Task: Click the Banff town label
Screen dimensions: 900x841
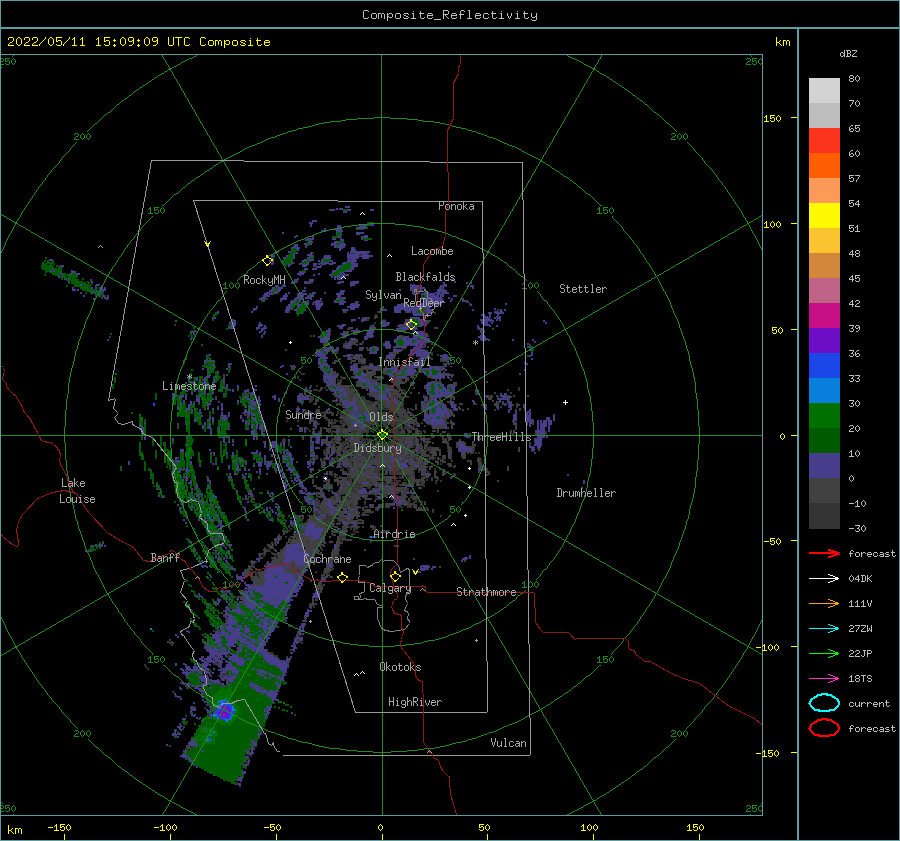Action: coord(165,557)
